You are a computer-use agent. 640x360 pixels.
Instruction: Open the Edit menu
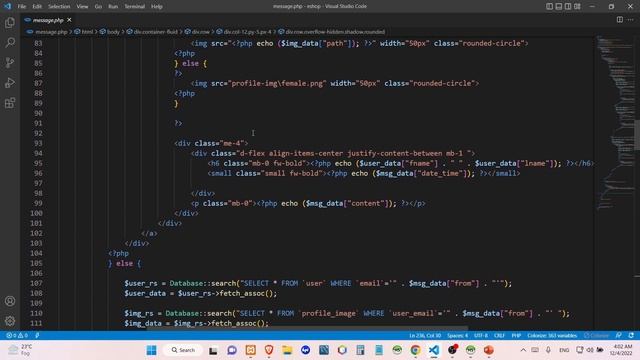click(x=37, y=7)
